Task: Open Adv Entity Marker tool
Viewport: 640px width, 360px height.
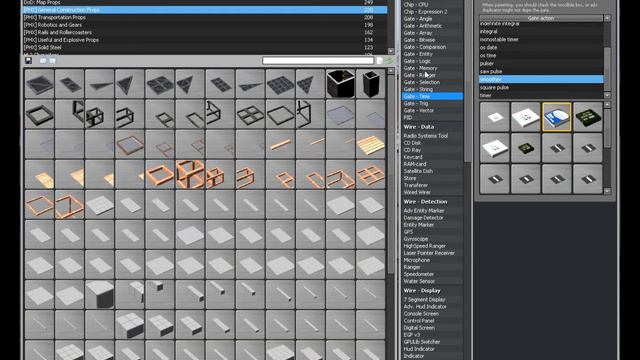Action: point(432,211)
